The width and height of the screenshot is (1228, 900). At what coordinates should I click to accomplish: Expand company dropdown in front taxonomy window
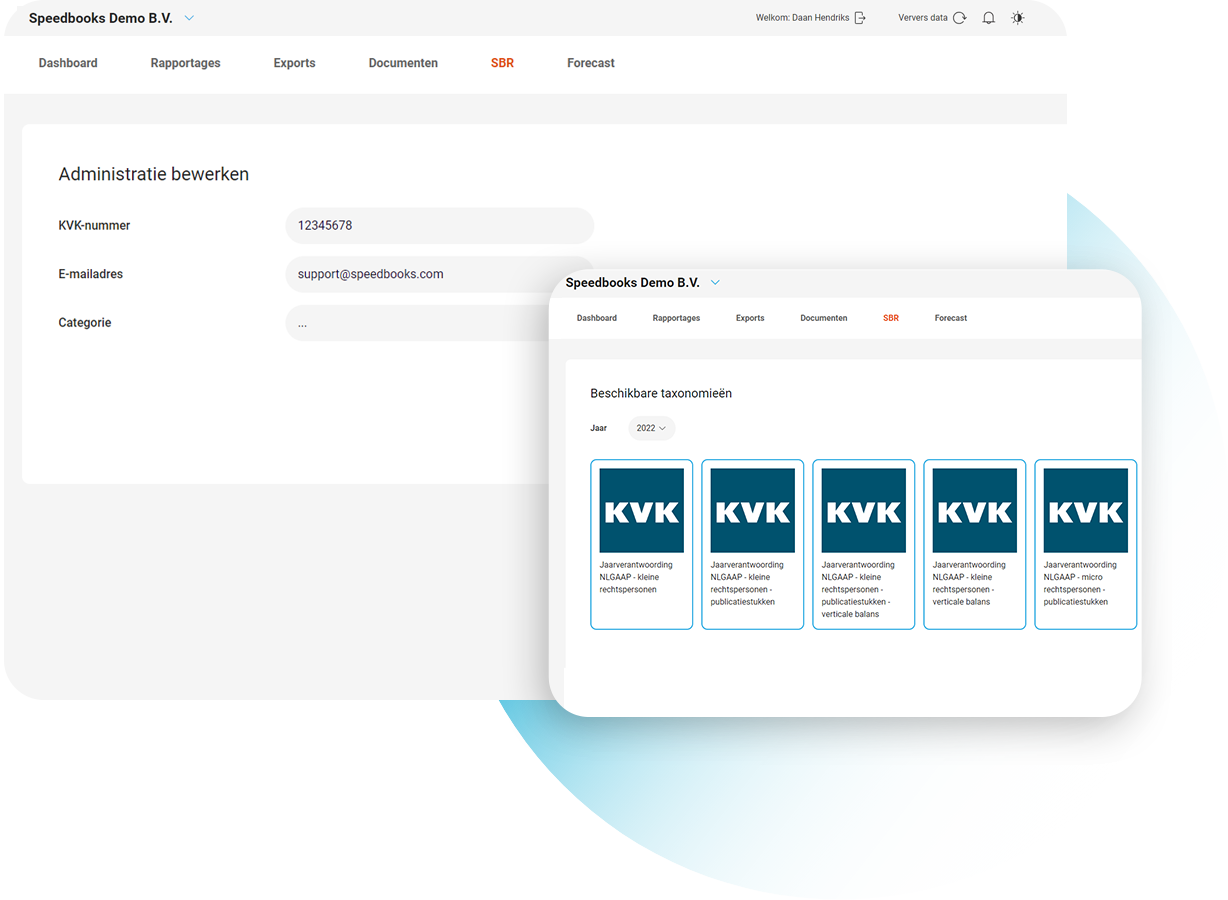[x=715, y=283]
